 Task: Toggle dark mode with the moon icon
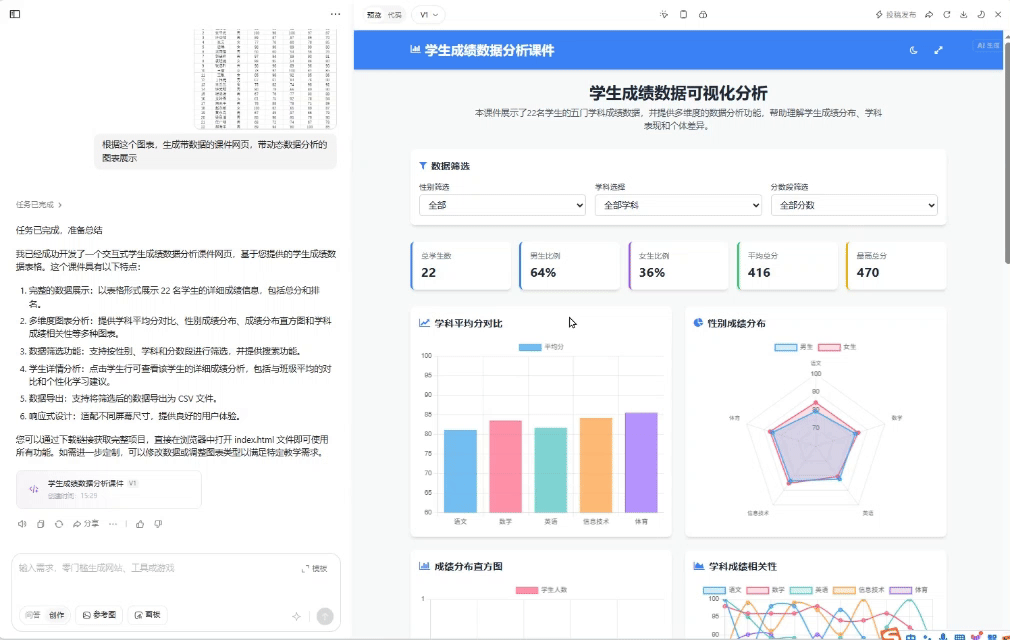point(914,50)
